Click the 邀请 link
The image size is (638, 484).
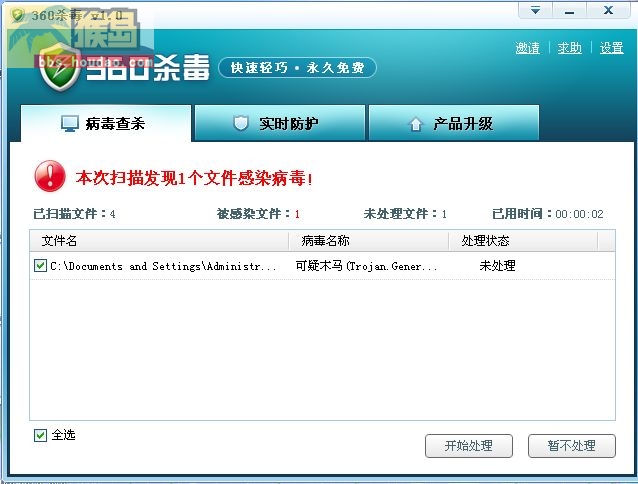(x=527, y=48)
